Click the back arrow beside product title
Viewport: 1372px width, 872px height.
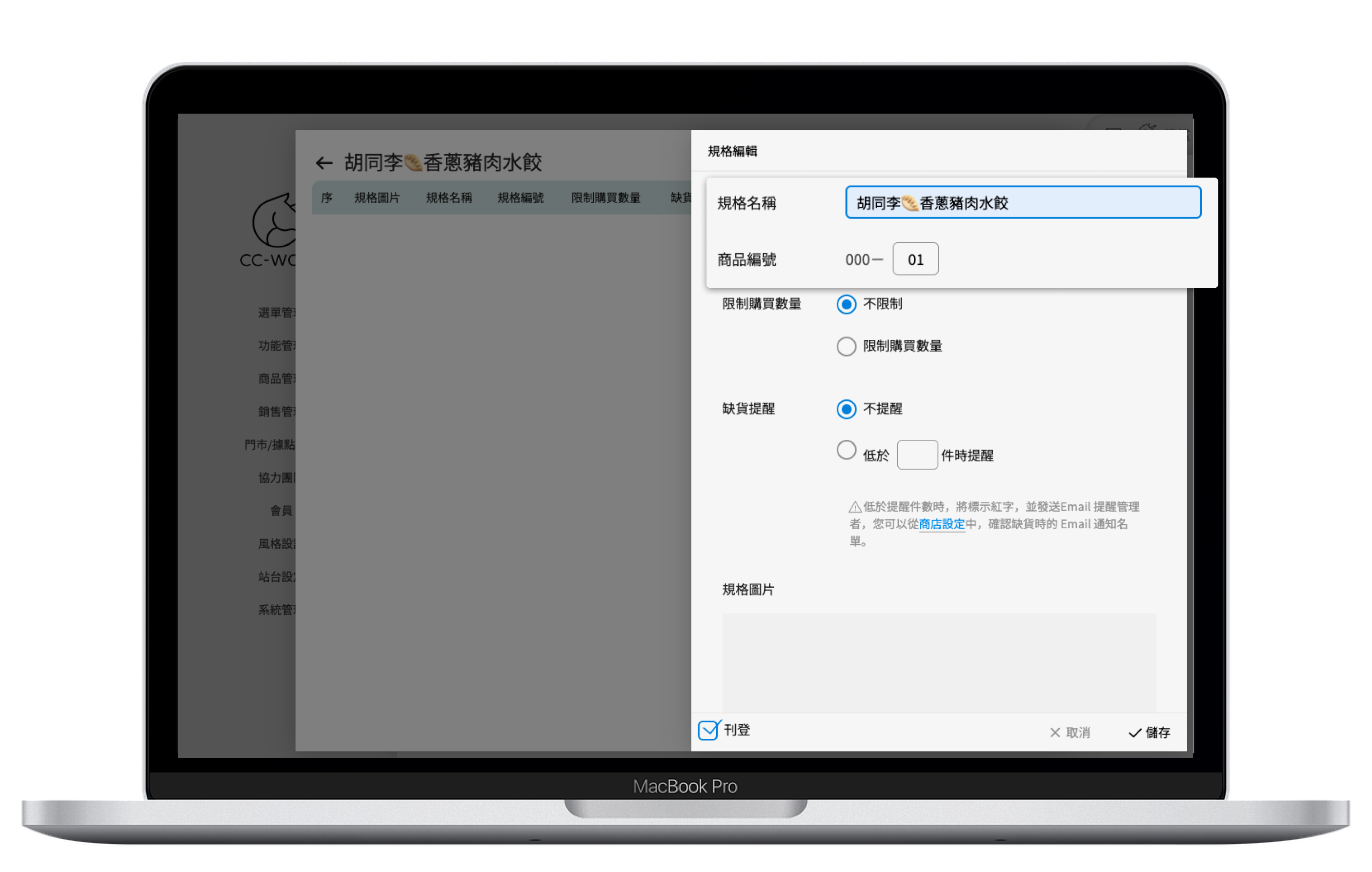point(323,163)
